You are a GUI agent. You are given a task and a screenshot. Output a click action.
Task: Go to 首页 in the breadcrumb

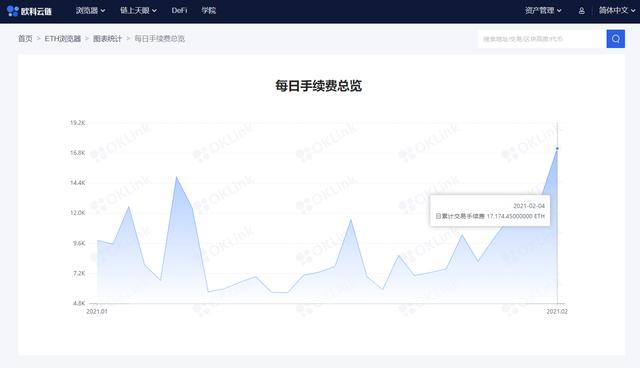click(25, 38)
